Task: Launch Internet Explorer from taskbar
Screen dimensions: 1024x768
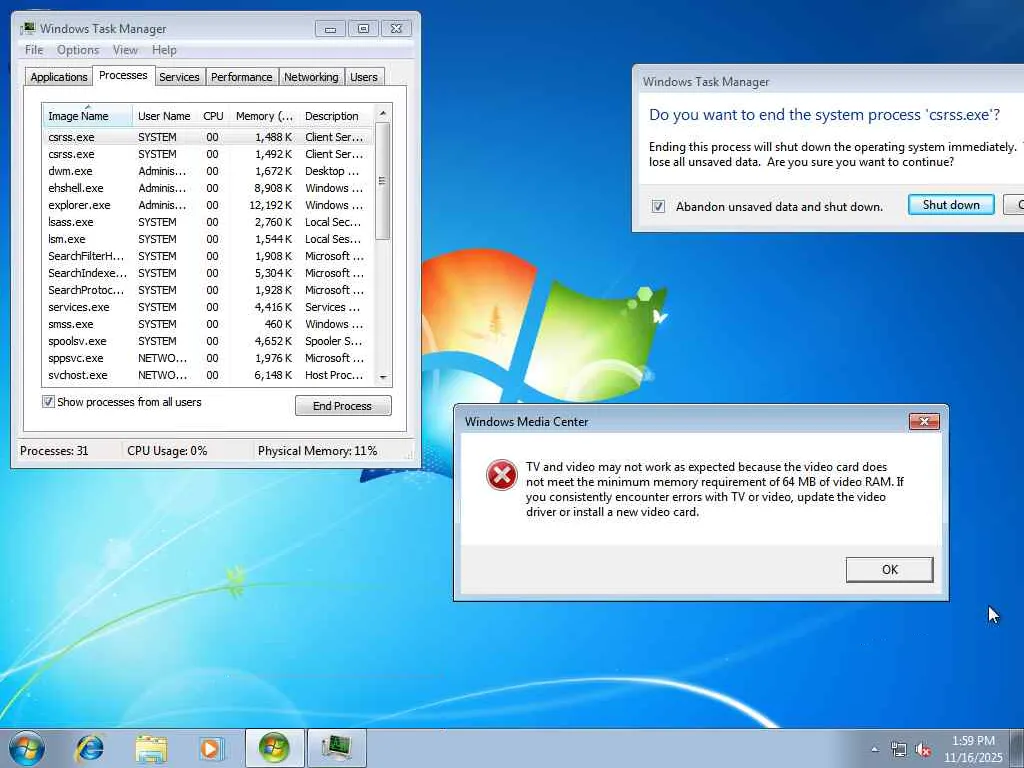Action: coord(90,748)
